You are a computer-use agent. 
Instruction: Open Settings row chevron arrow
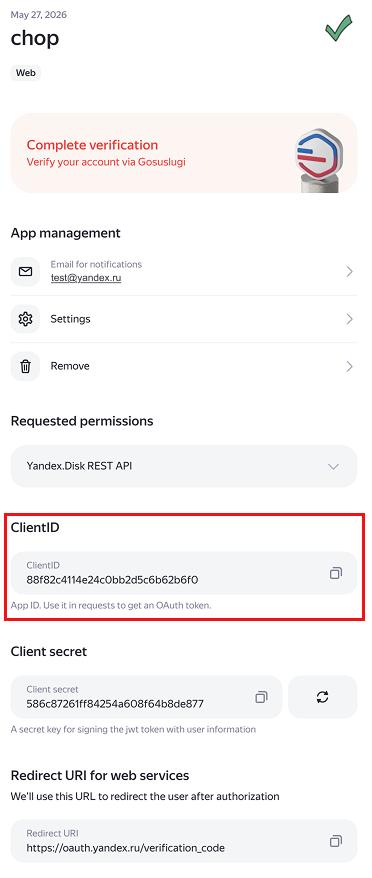[349, 319]
